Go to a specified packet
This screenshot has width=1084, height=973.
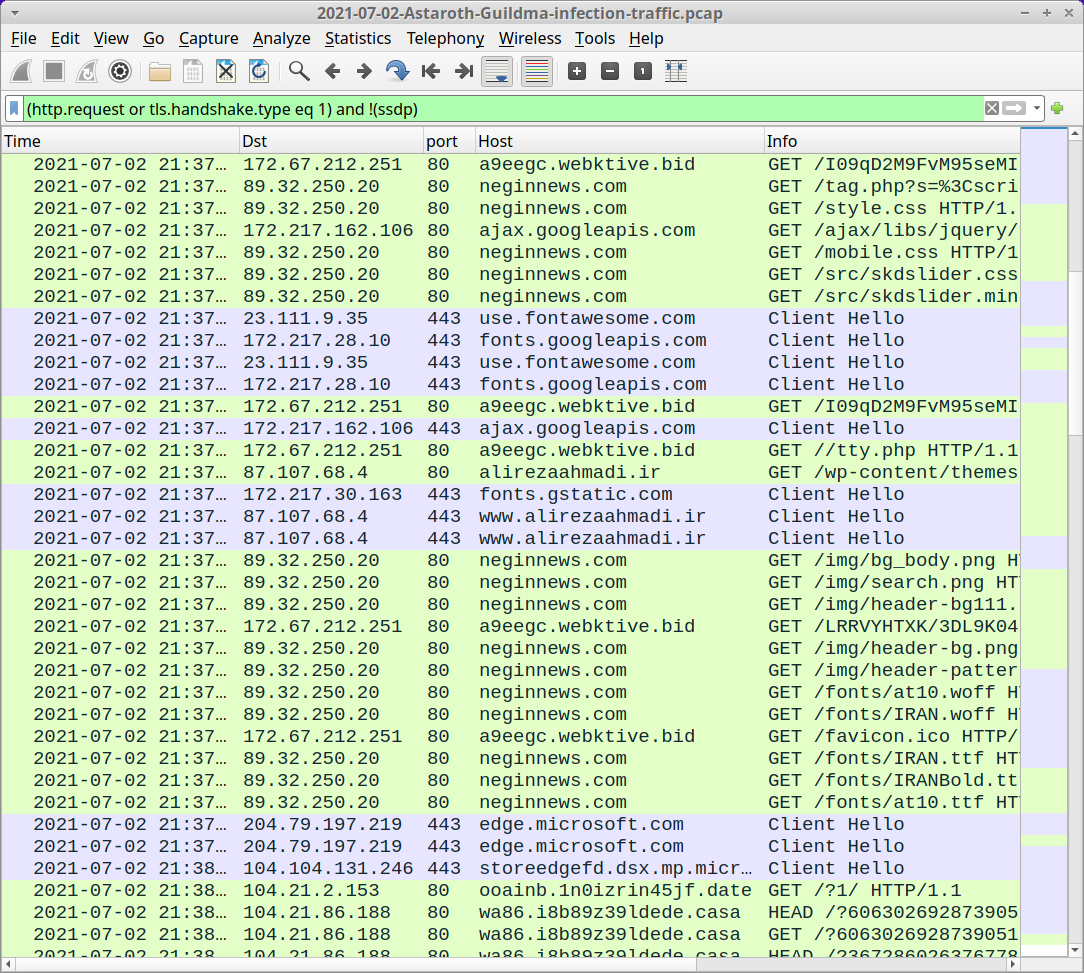[x=398, y=71]
